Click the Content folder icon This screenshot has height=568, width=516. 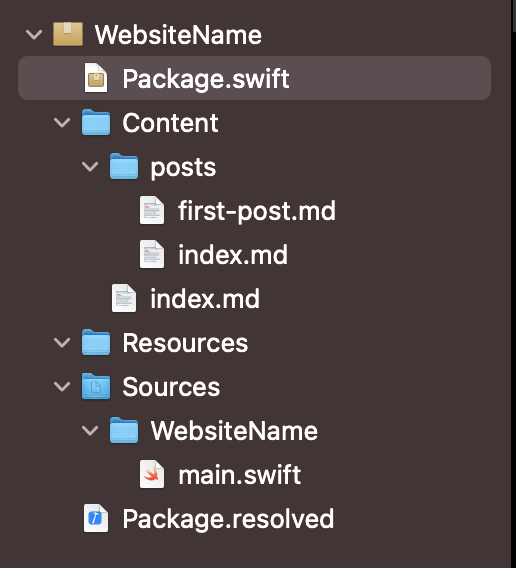tap(96, 122)
